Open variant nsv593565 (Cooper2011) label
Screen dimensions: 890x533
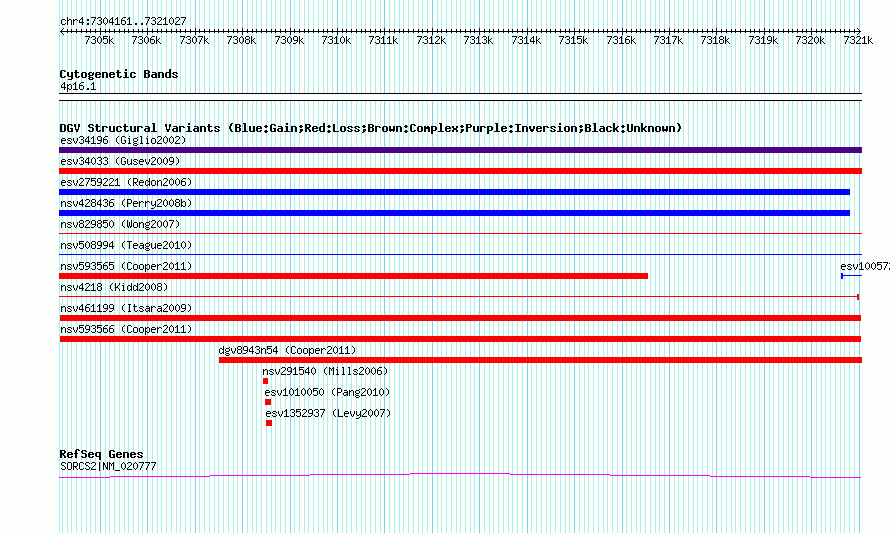click(126, 266)
